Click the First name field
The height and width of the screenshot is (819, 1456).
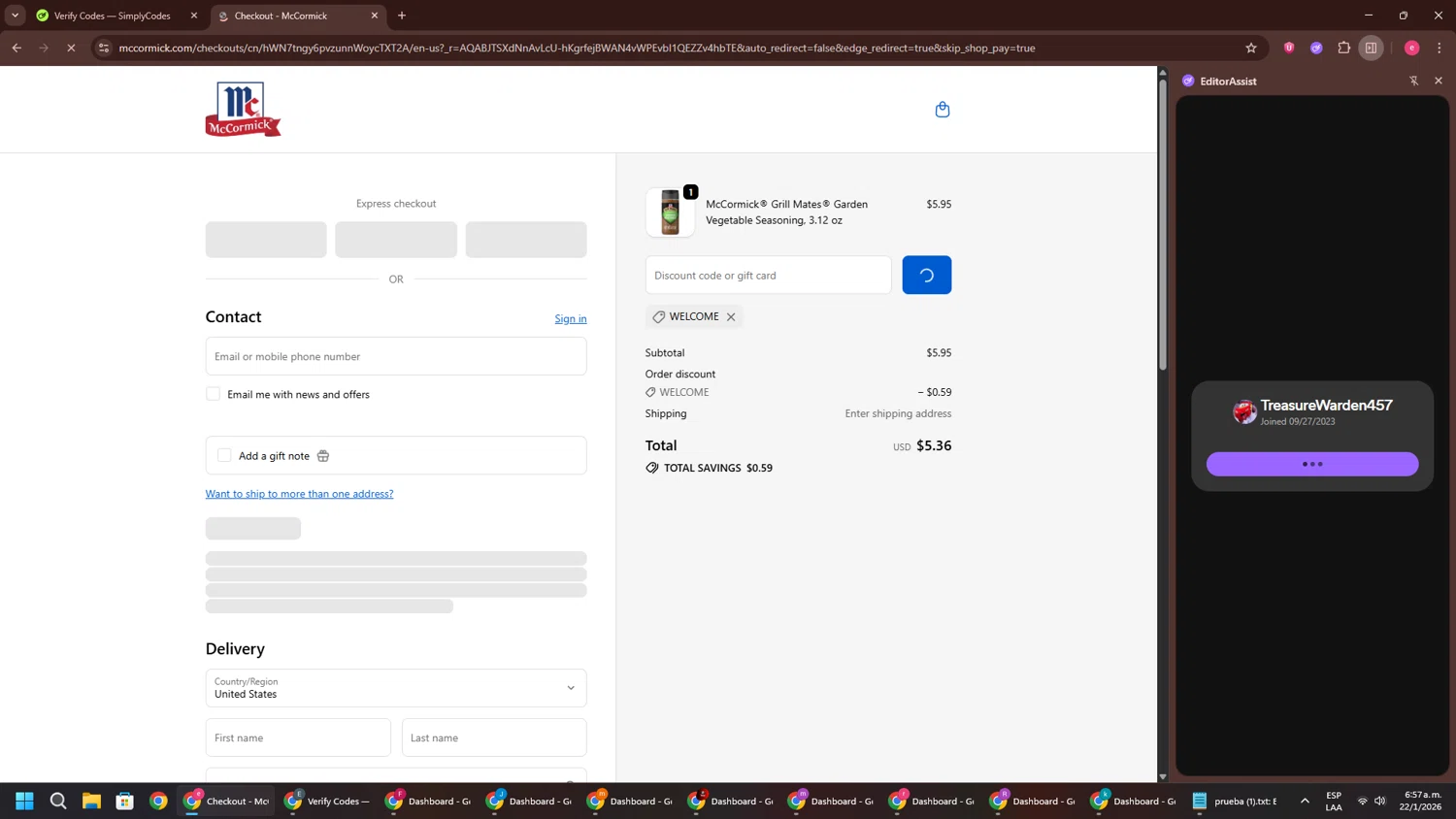(298, 737)
